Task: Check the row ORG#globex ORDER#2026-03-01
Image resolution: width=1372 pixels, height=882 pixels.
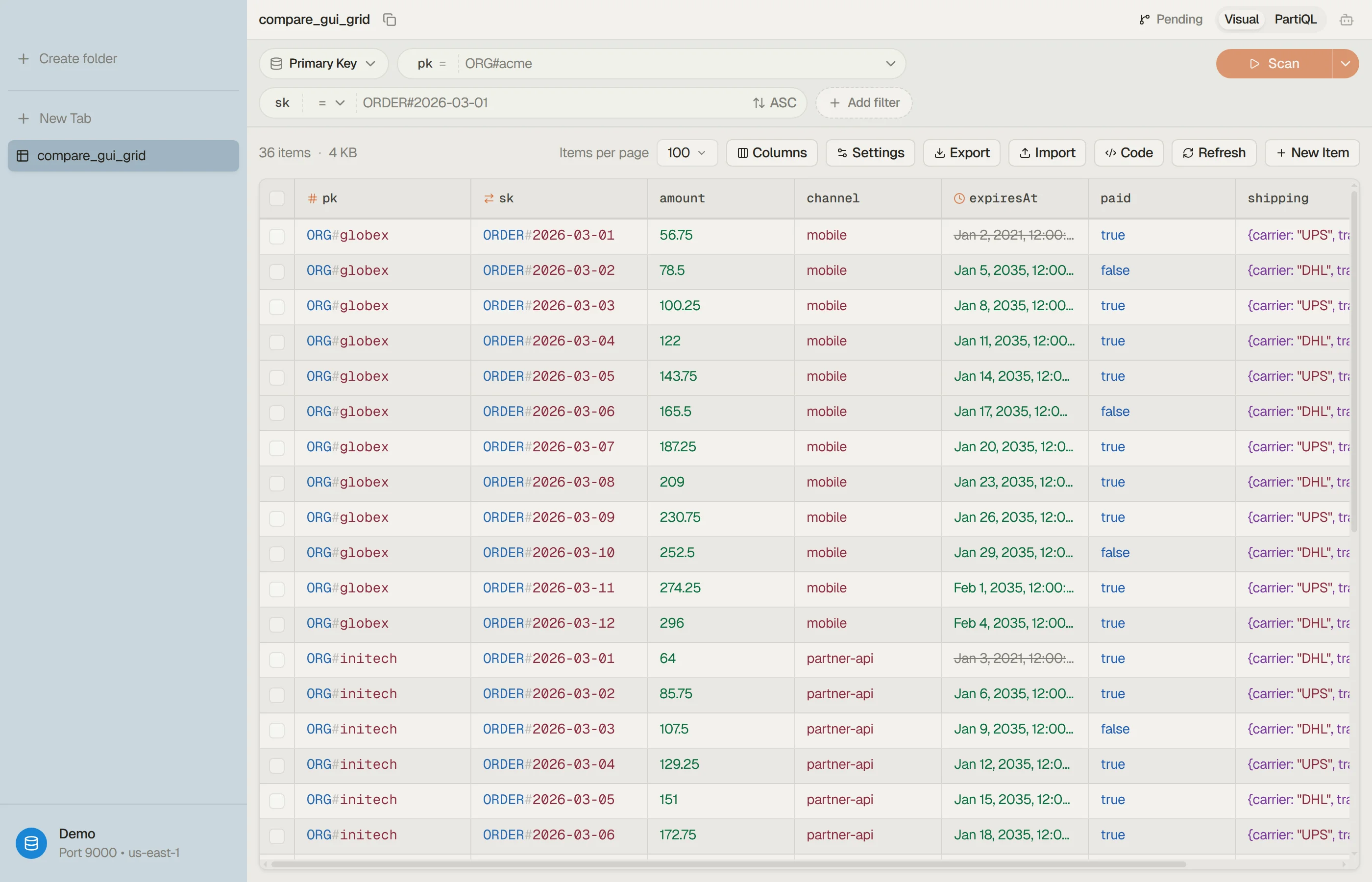Action: (276, 236)
